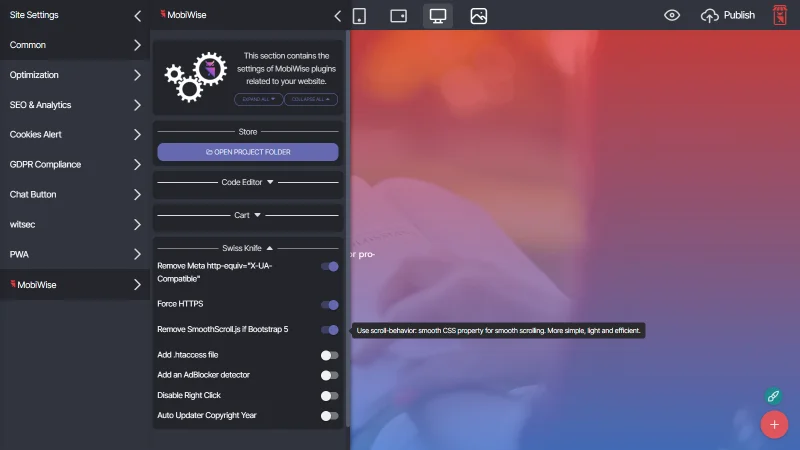Screen dimensions: 800x450
Task: Click the Site Settings header
Action: 34,15
